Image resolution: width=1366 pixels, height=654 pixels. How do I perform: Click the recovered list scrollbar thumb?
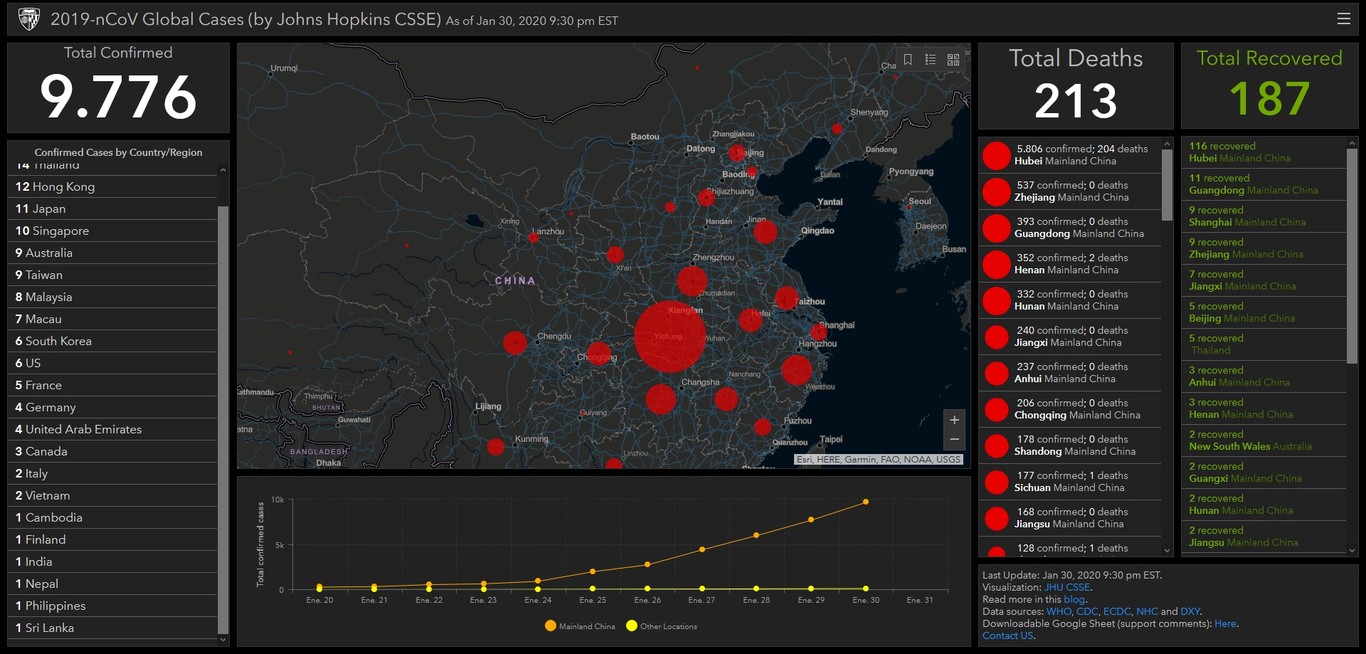(1352, 256)
